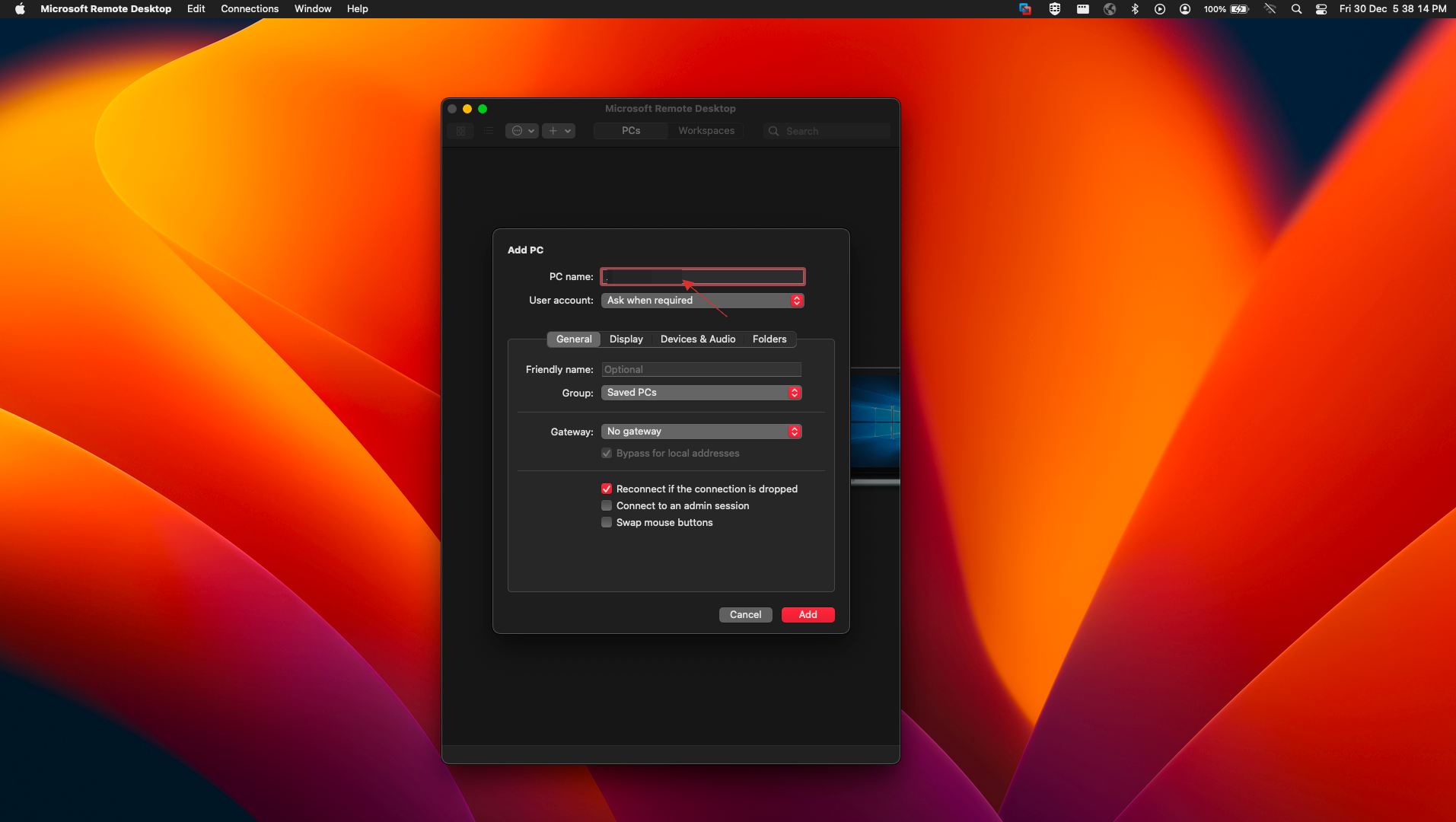This screenshot has width=1456, height=822.
Task: Click the Add button
Action: (808, 615)
